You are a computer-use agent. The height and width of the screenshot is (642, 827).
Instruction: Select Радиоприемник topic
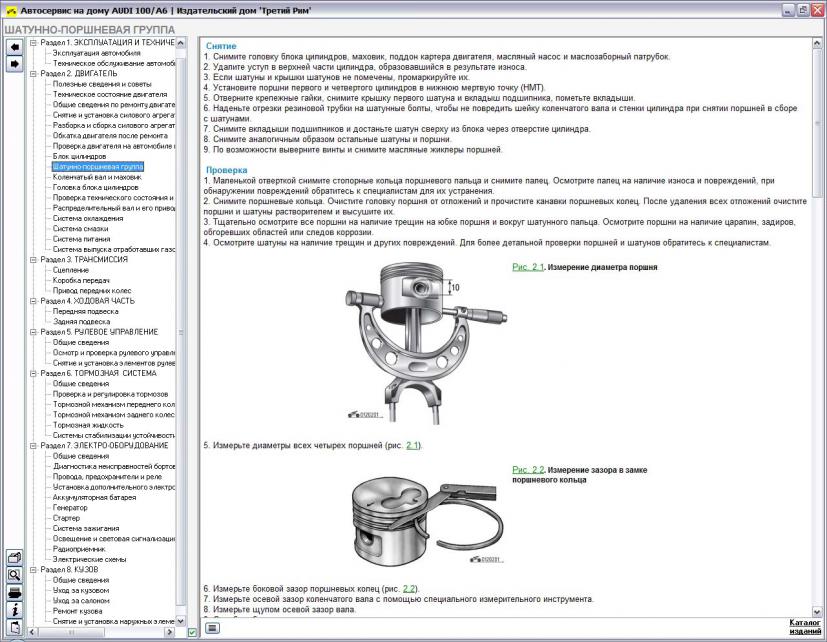79,549
